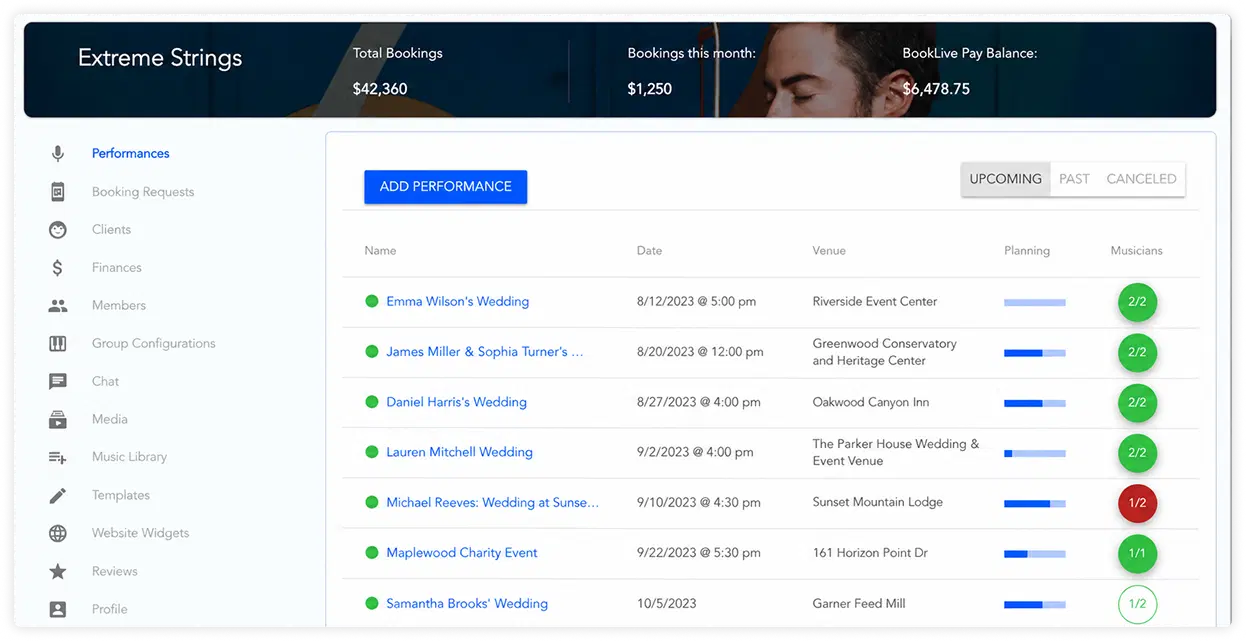Click 1/1 musicians badge for Maplewood Charity Event
1246x641 pixels.
(1137, 553)
